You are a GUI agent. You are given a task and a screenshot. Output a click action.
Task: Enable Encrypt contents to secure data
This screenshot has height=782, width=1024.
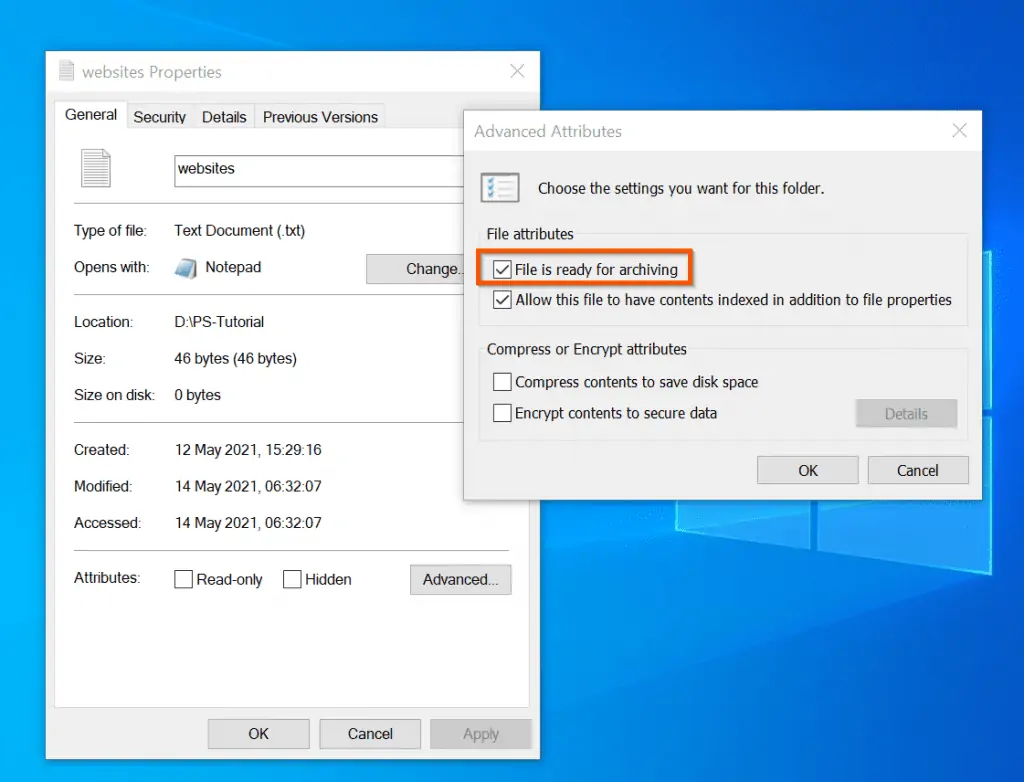502,413
